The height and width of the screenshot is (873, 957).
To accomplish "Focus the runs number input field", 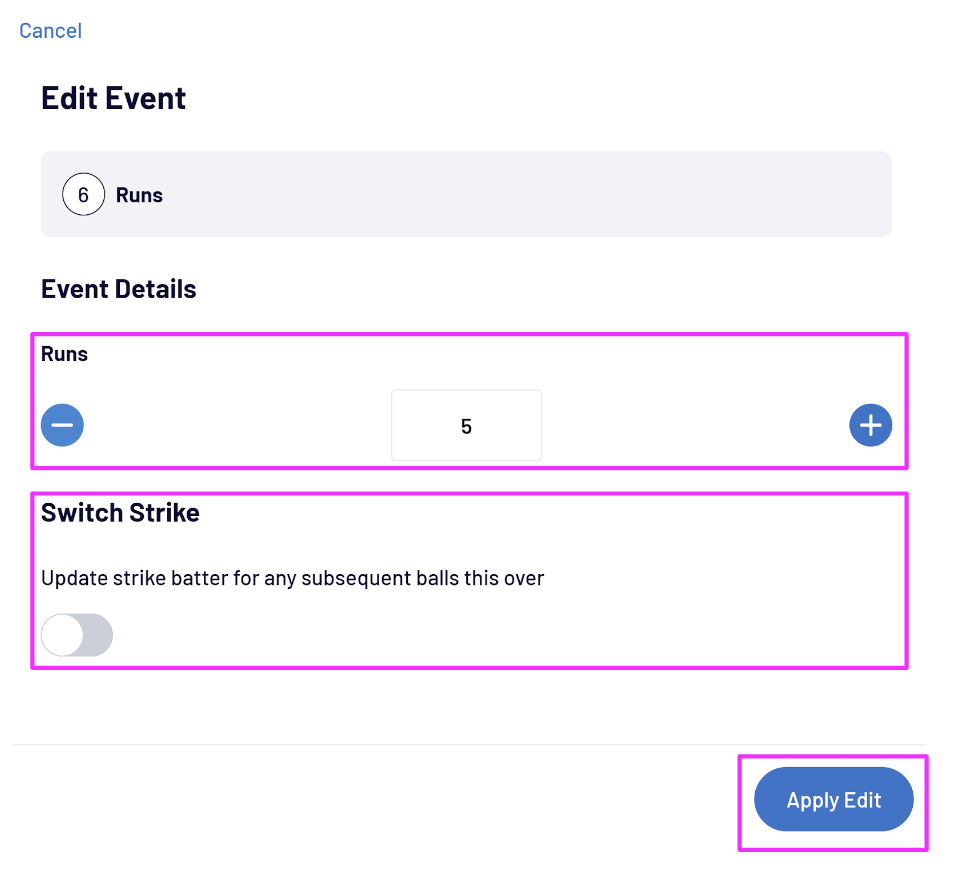I will 466,426.
